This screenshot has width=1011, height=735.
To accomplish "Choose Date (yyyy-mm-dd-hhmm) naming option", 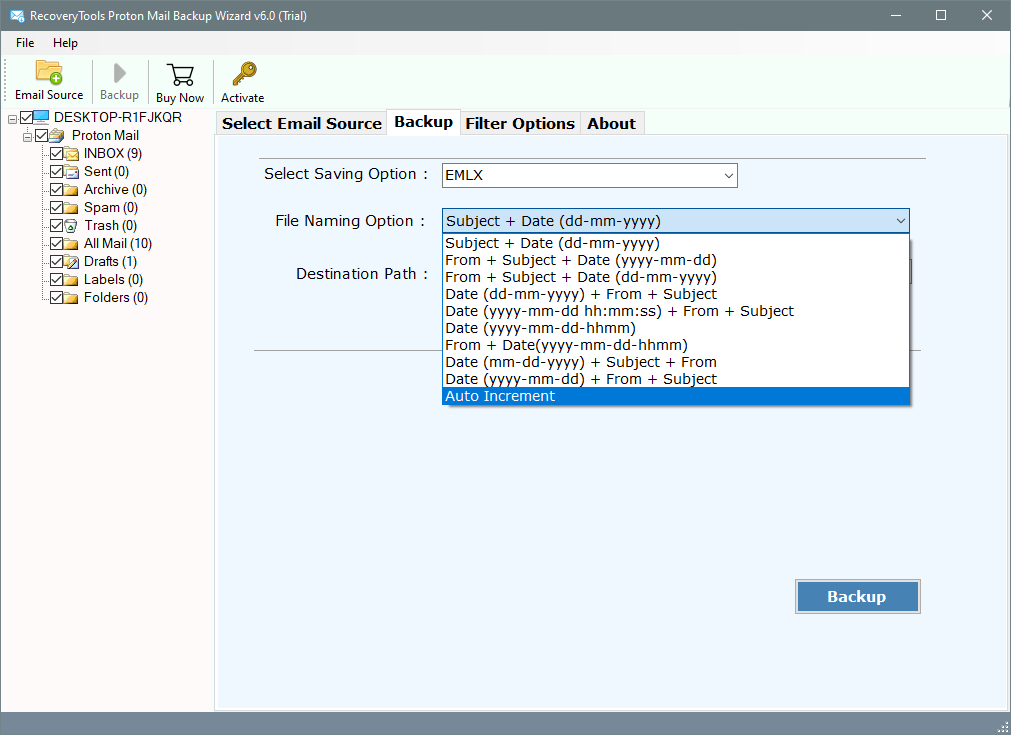I will tap(676, 328).
